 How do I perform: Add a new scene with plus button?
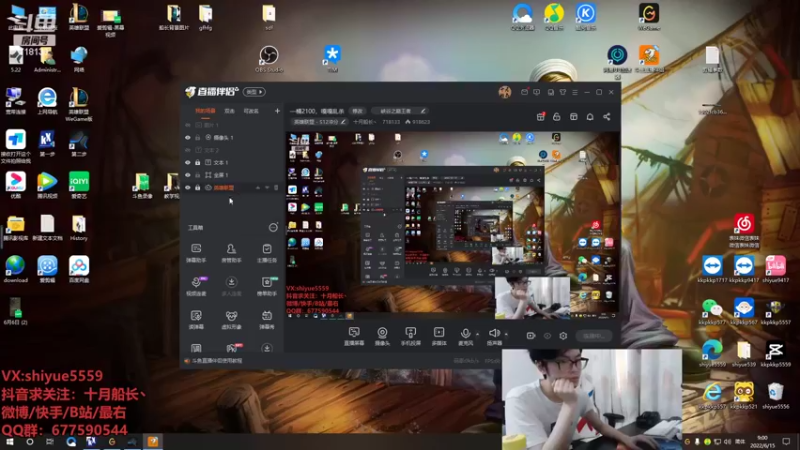tap(277, 111)
